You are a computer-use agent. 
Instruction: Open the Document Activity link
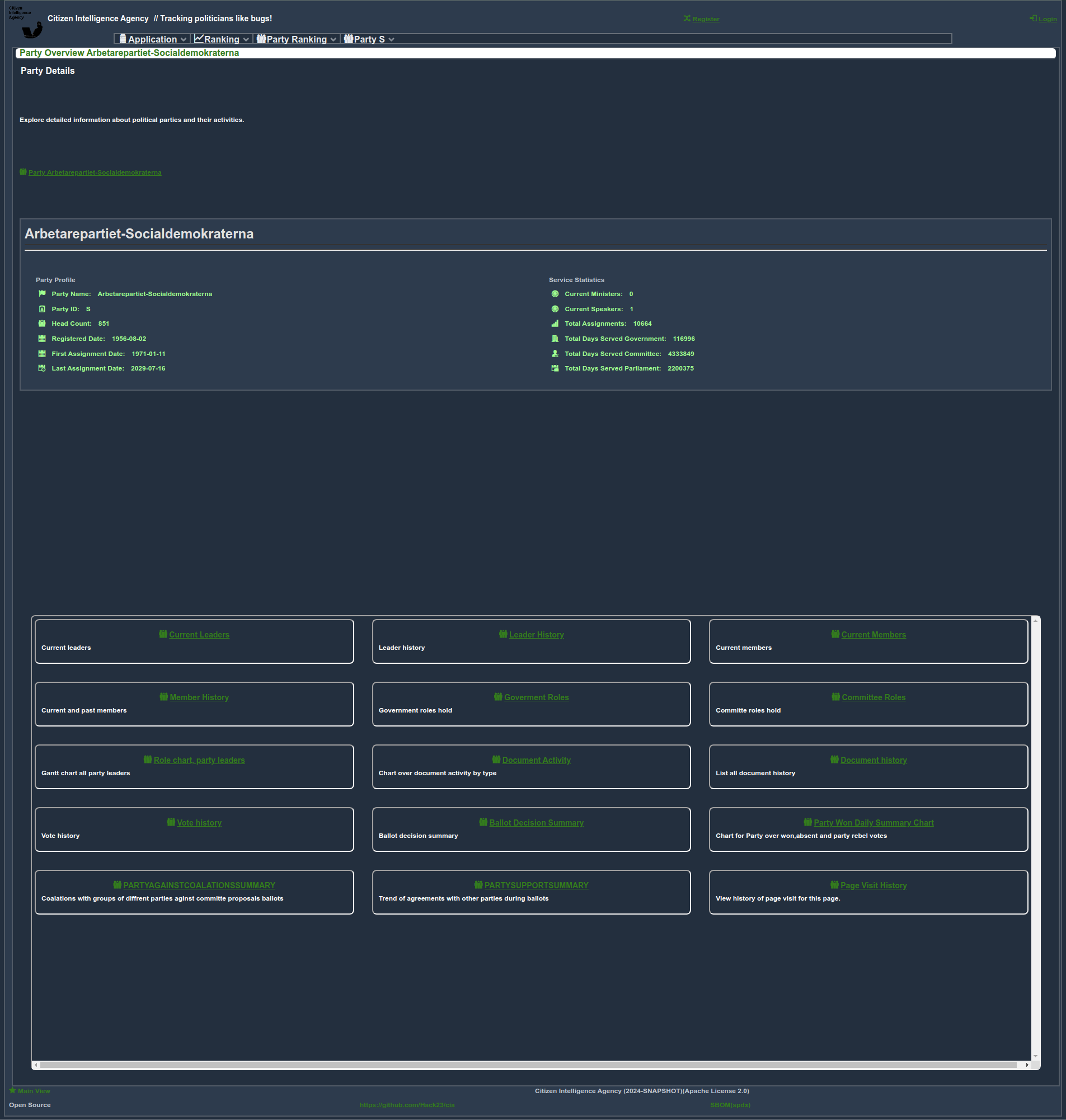[x=537, y=760]
